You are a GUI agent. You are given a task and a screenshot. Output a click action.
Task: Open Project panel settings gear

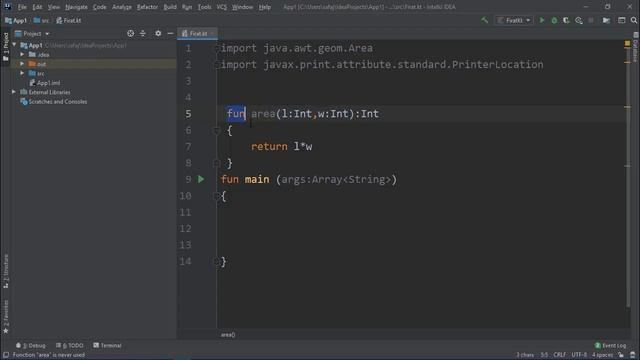(158, 33)
